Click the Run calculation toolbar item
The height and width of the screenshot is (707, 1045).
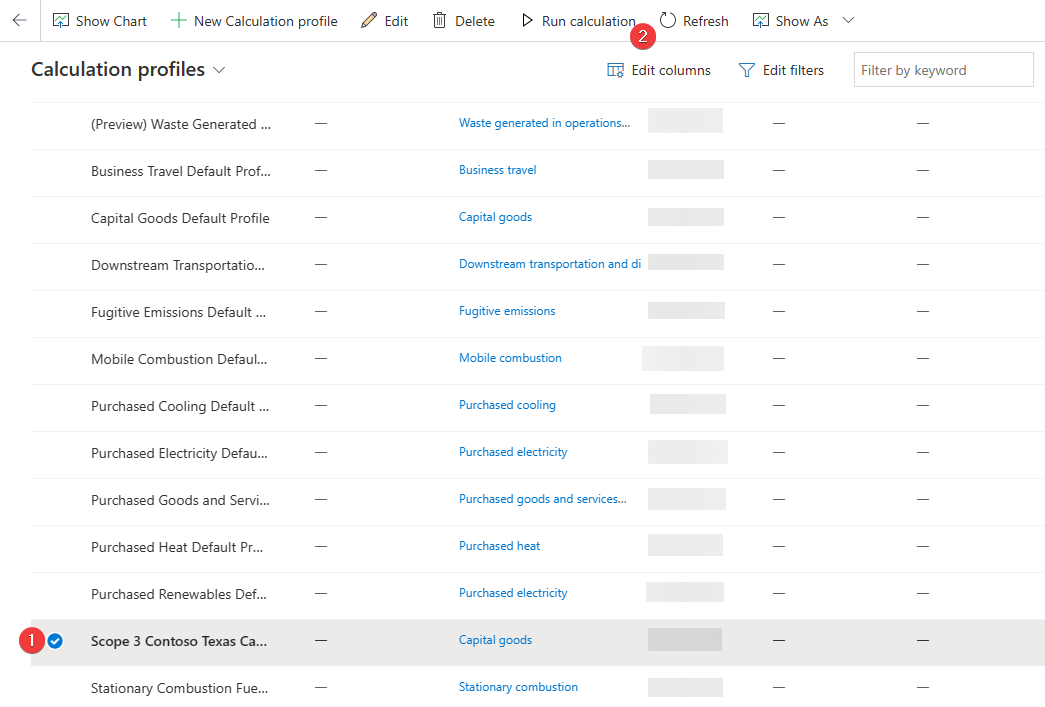[x=578, y=20]
